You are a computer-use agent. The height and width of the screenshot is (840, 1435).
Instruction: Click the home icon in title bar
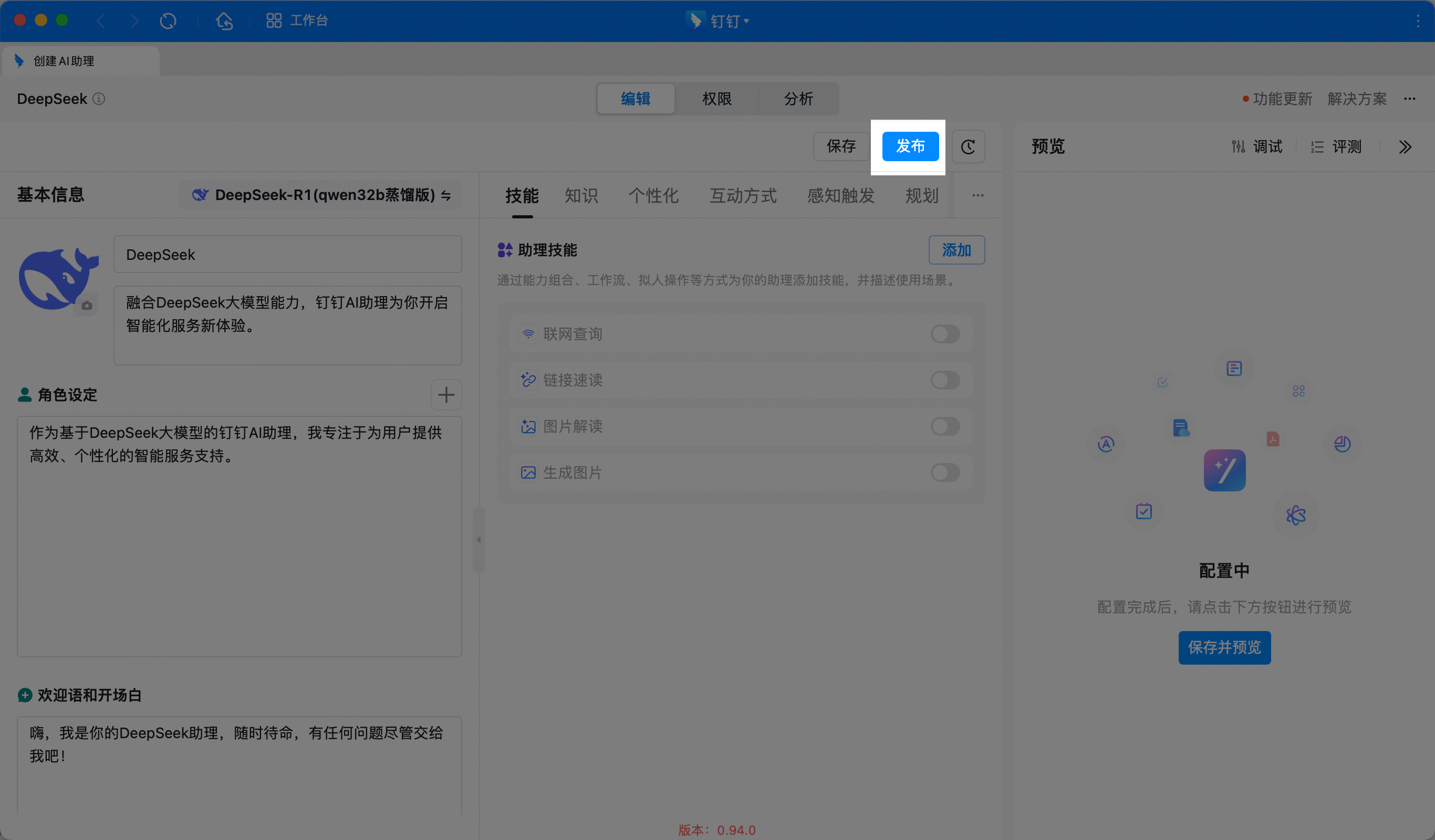click(224, 21)
